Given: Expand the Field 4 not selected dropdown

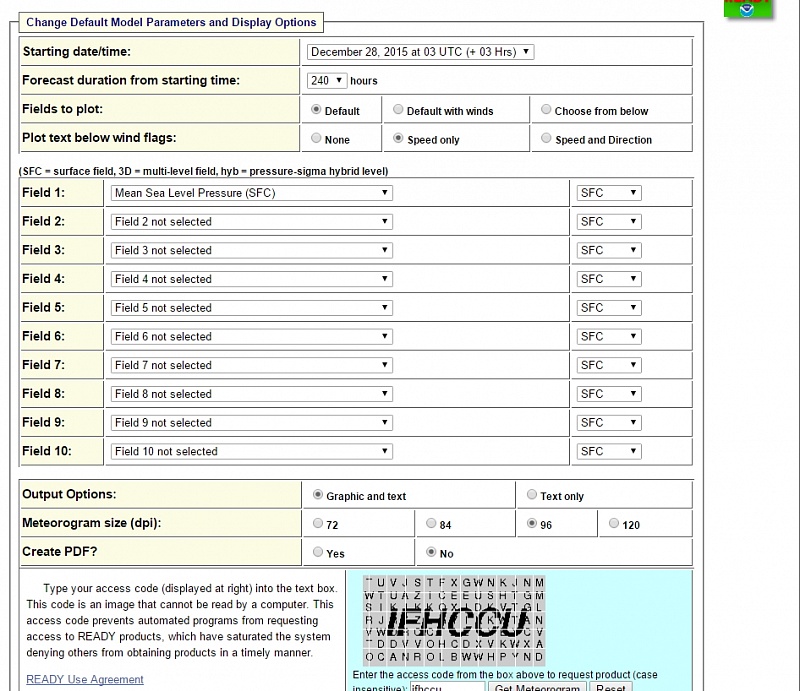Looking at the screenshot, I should (x=252, y=279).
